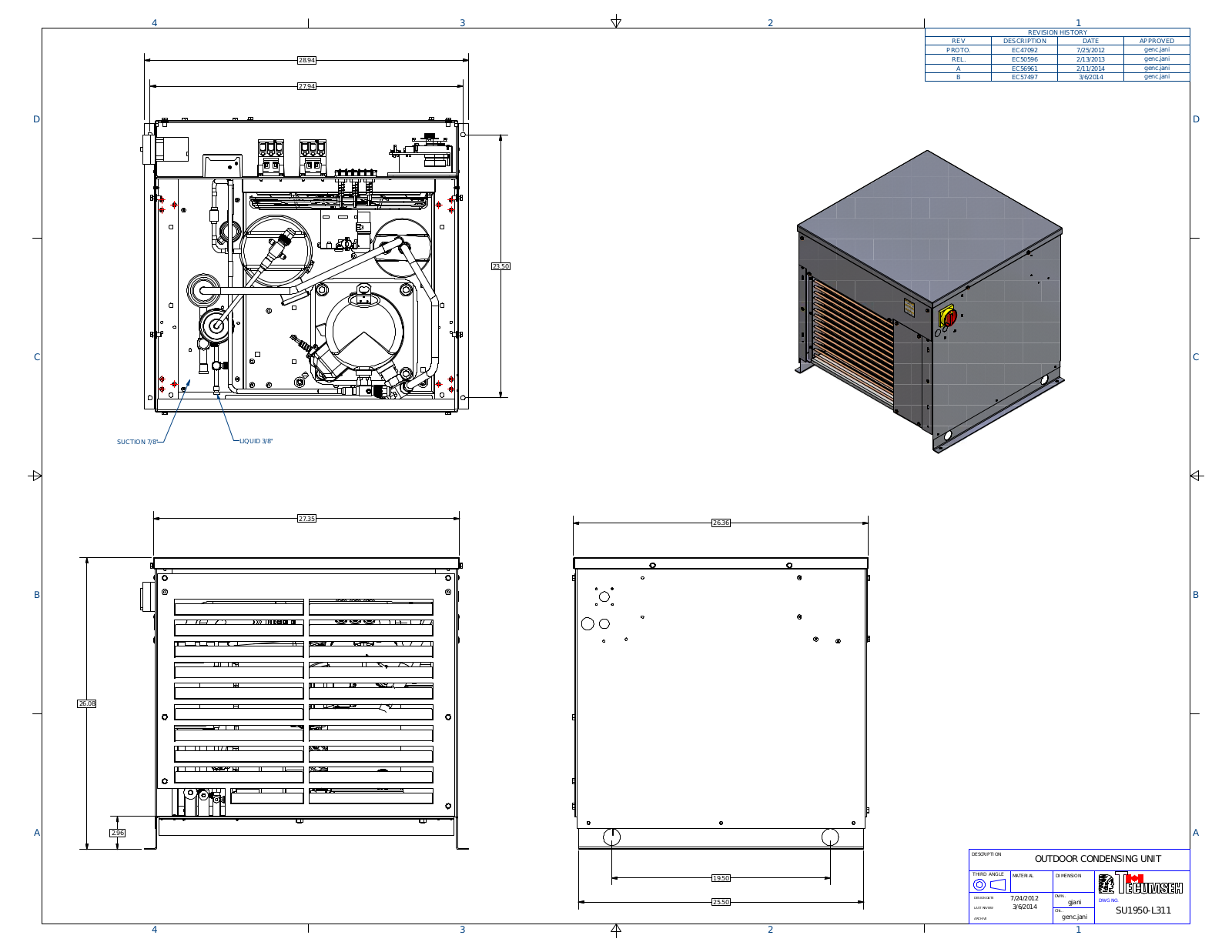Select the 23.50 depth dimension

[500, 266]
